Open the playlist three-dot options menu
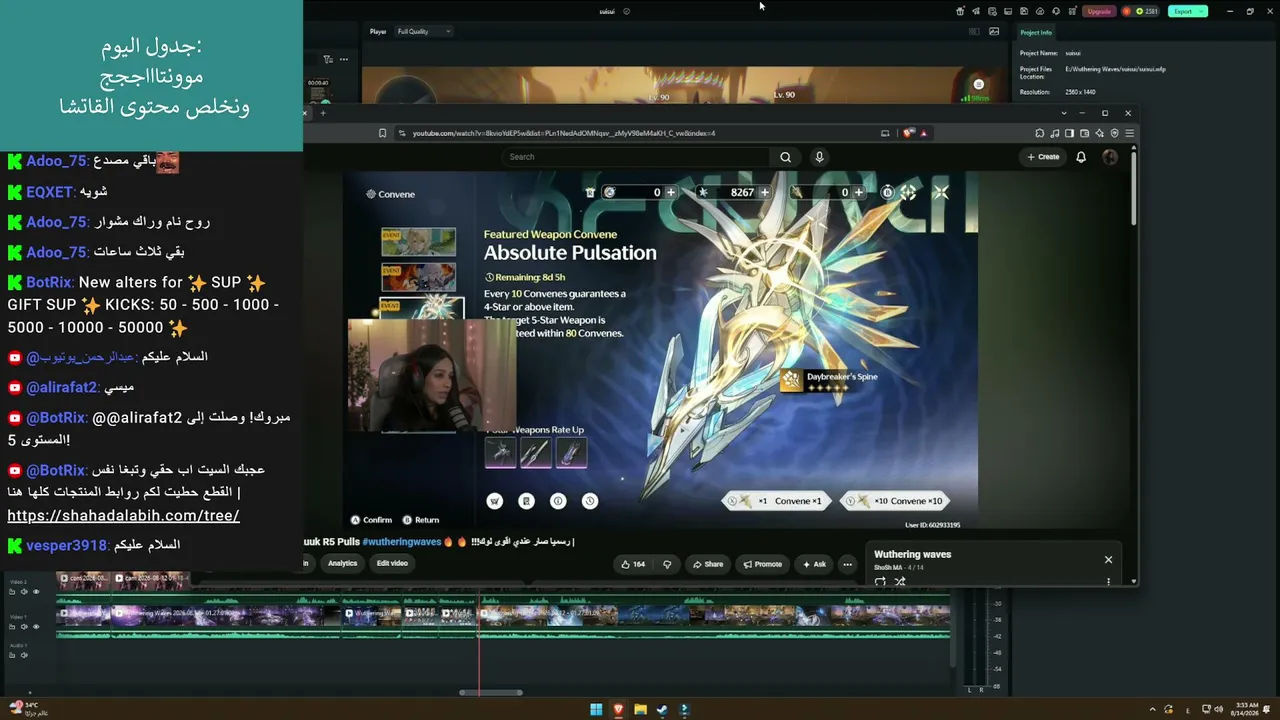Viewport: 1280px width, 720px height. (x=1108, y=581)
